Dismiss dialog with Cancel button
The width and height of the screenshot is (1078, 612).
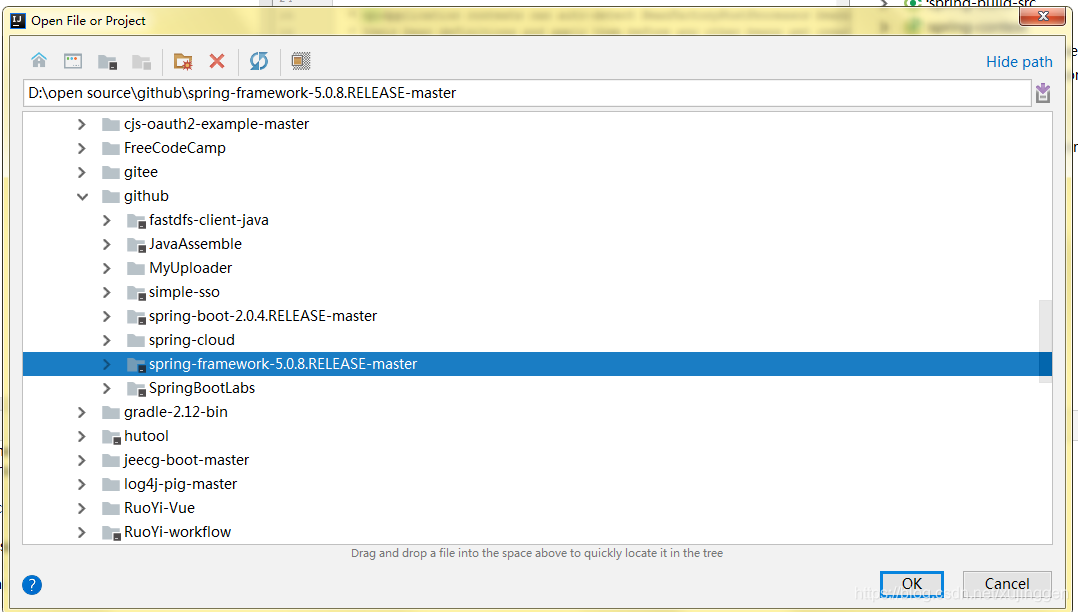[x=1006, y=584]
